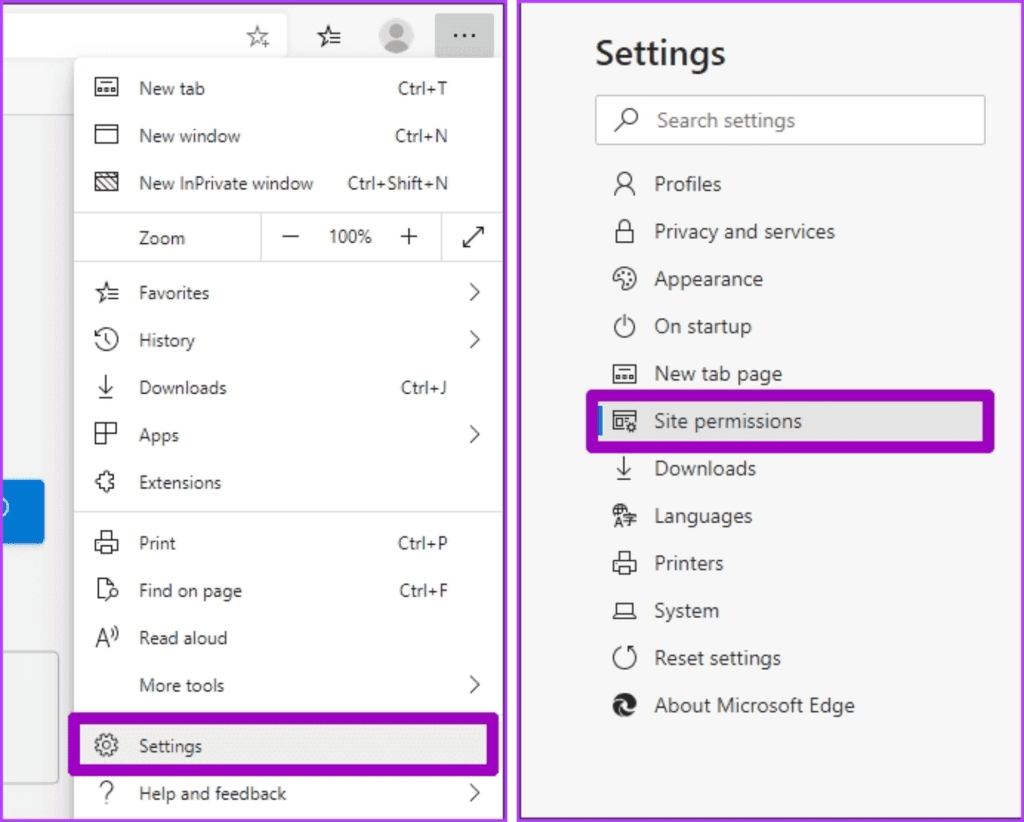
Task: Open the Settings and more ellipsis menu
Action: pyautogui.click(x=464, y=35)
